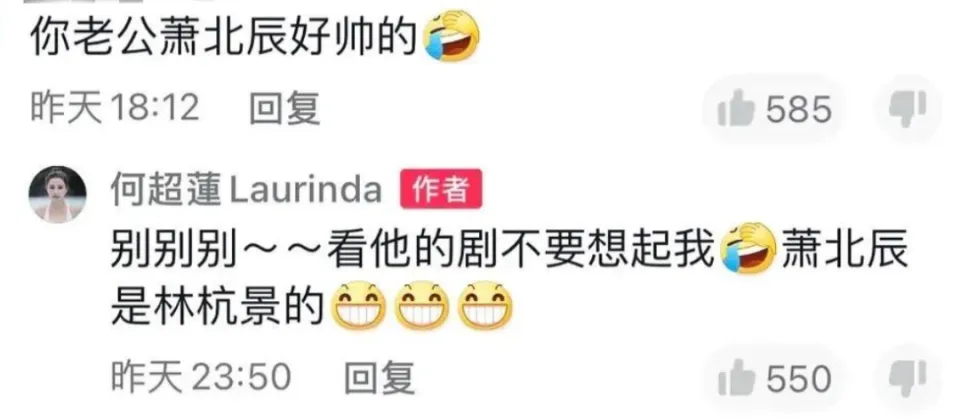Reply to the comment posted 昨天 18:12

(x=285, y=110)
